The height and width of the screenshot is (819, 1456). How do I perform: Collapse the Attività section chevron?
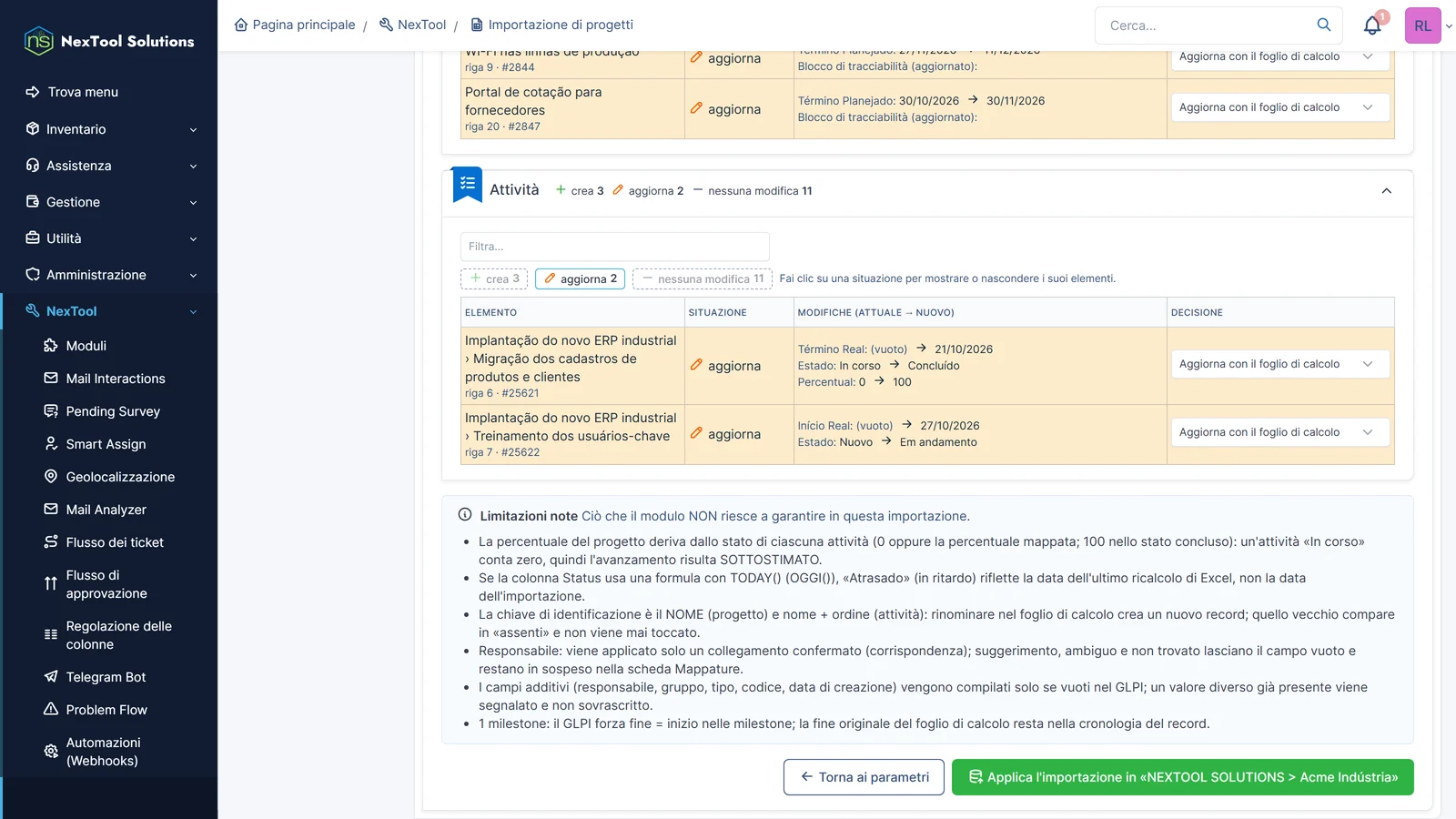(1386, 191)
